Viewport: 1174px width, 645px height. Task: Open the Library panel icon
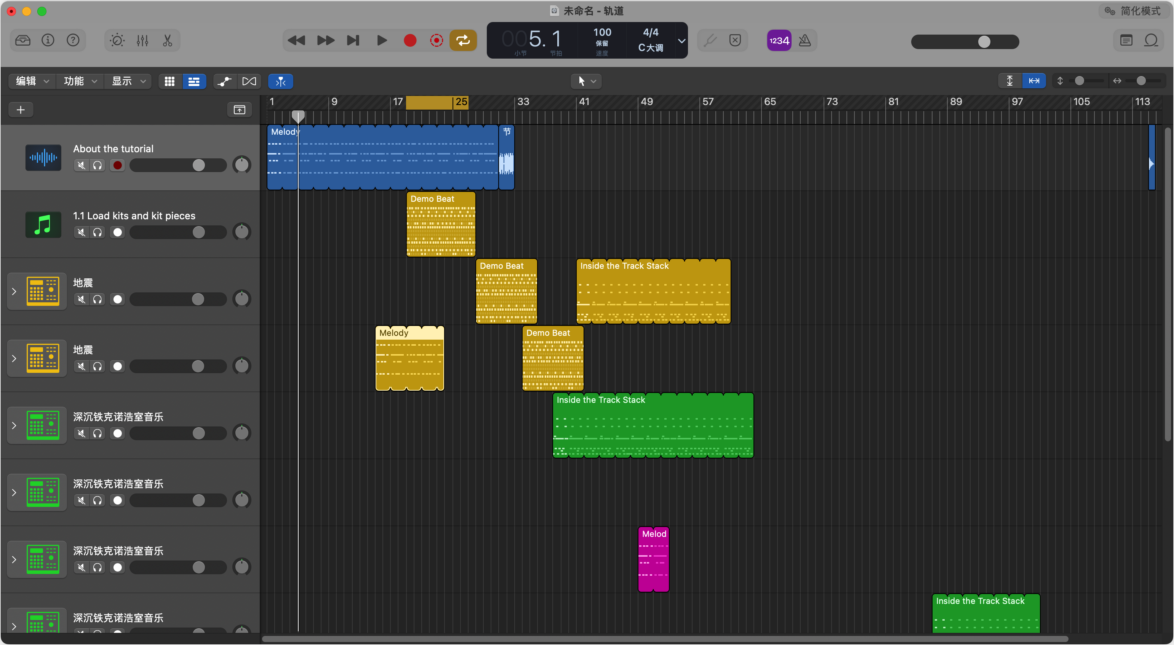[x=22, y=40]
